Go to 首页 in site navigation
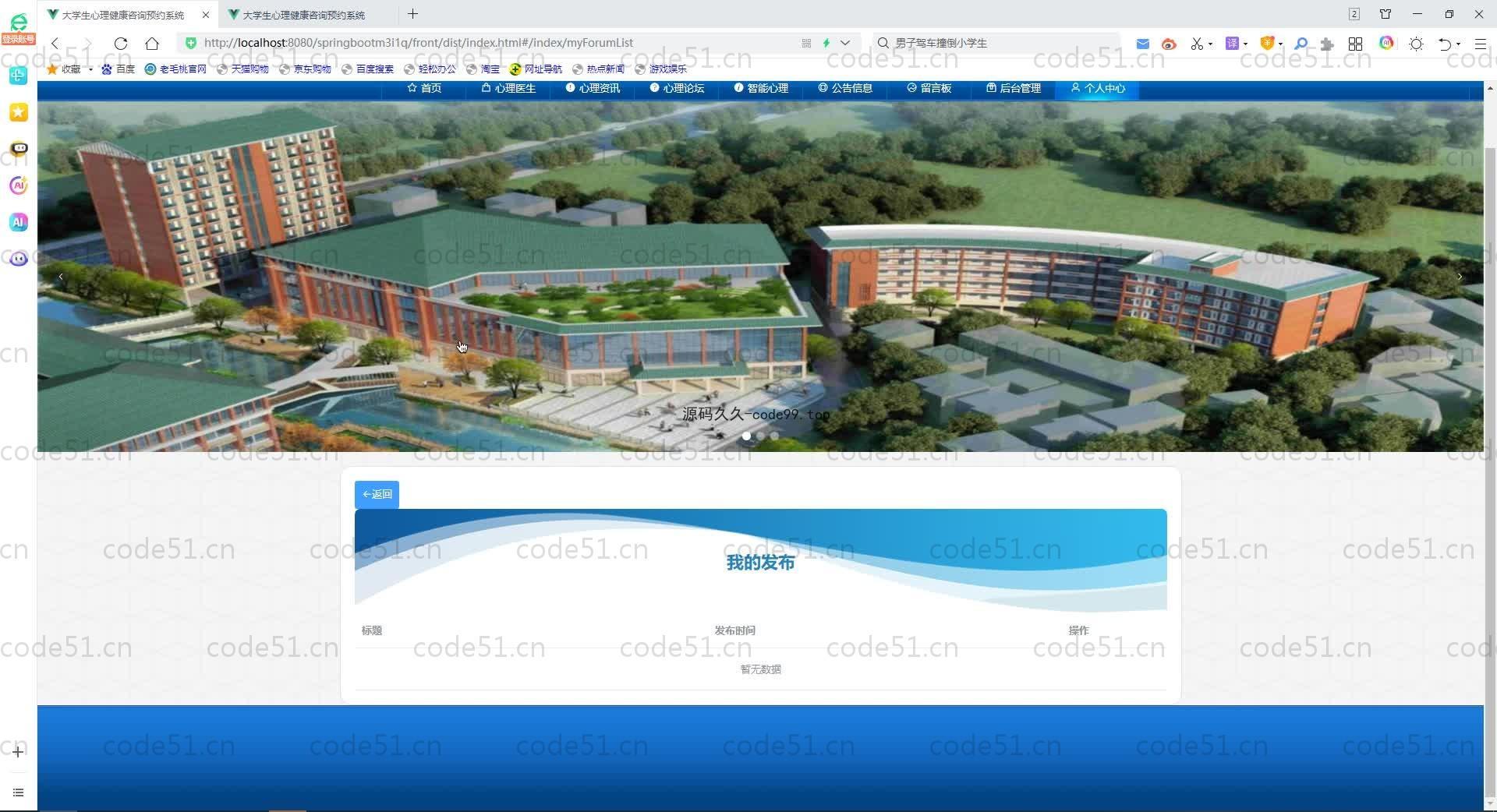Viewport: 1497px width, 812px height. coord(424,88)
